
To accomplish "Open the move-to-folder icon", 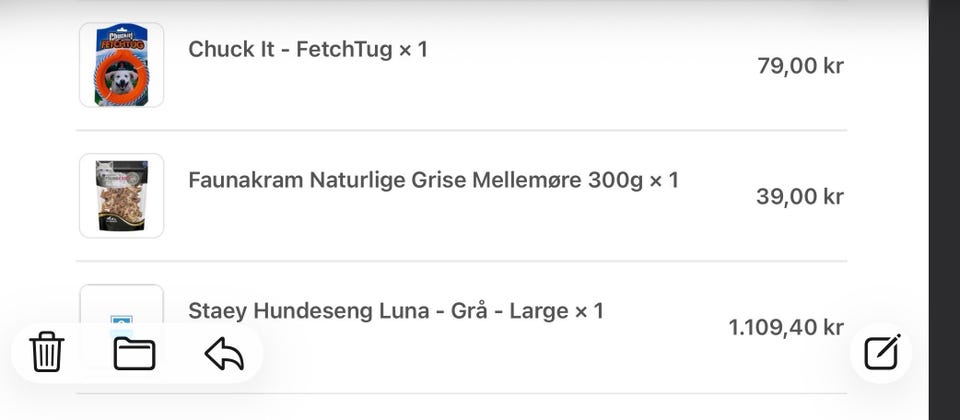I will tap(134, 353).
